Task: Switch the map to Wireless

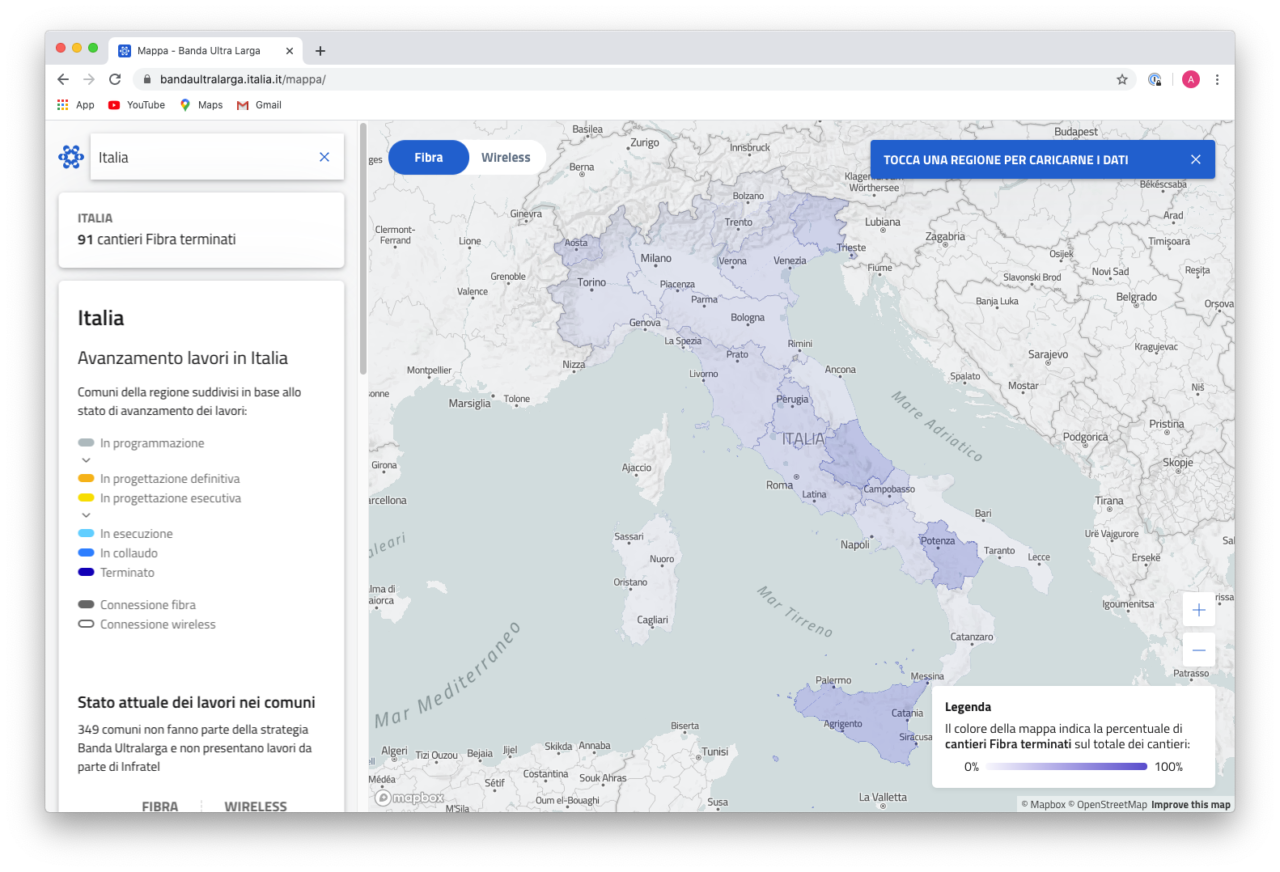Action: tap(505, 158)
